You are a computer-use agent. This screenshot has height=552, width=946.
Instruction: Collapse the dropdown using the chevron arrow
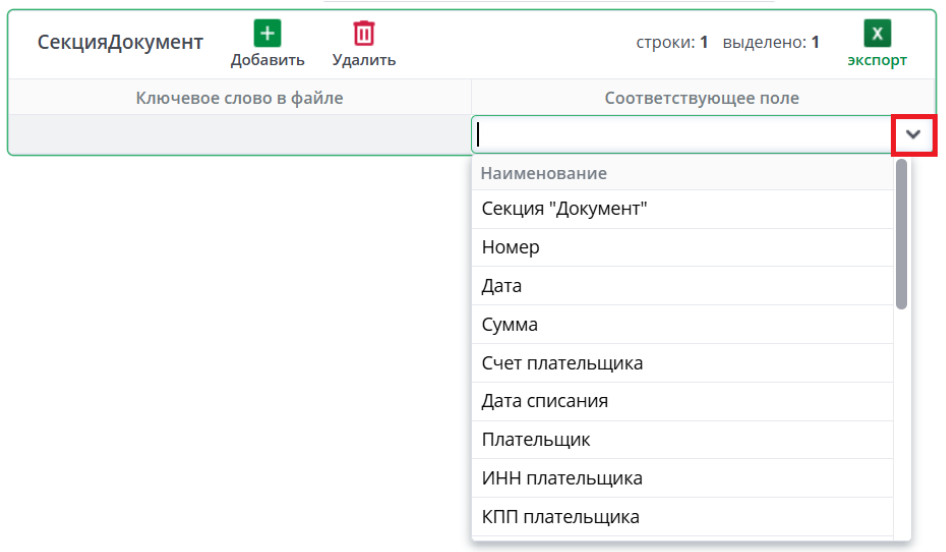coord(913,134)
